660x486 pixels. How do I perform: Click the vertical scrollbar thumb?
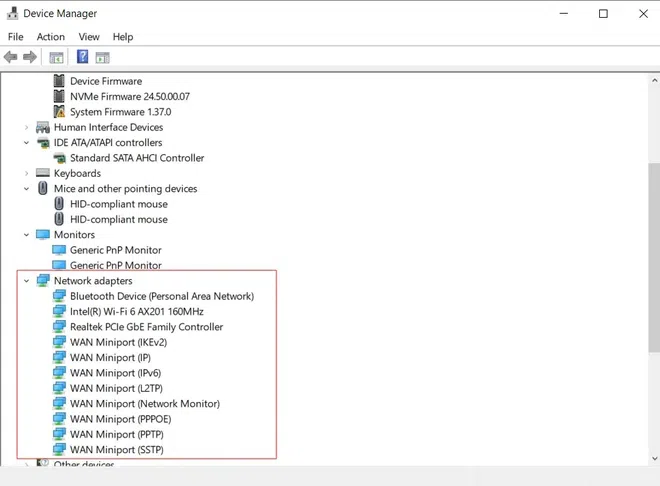point(654,257)
